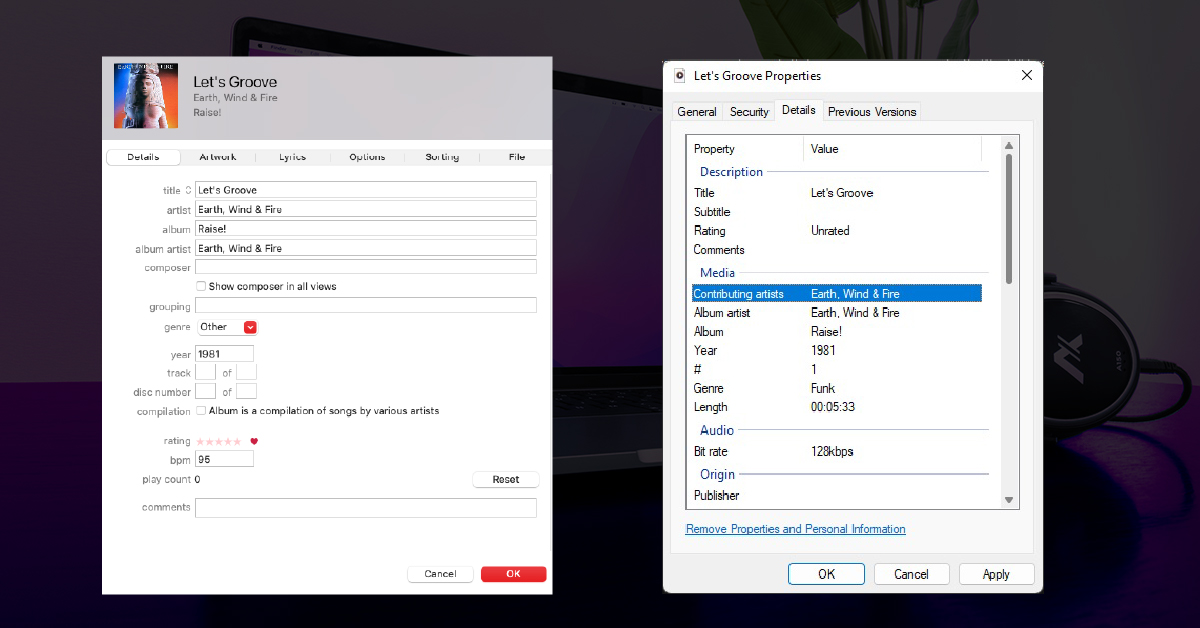Open the genre dropdown showing Other
This screenshot has height=628, width=1200.
pyautogui.click(x=250, y=327)
